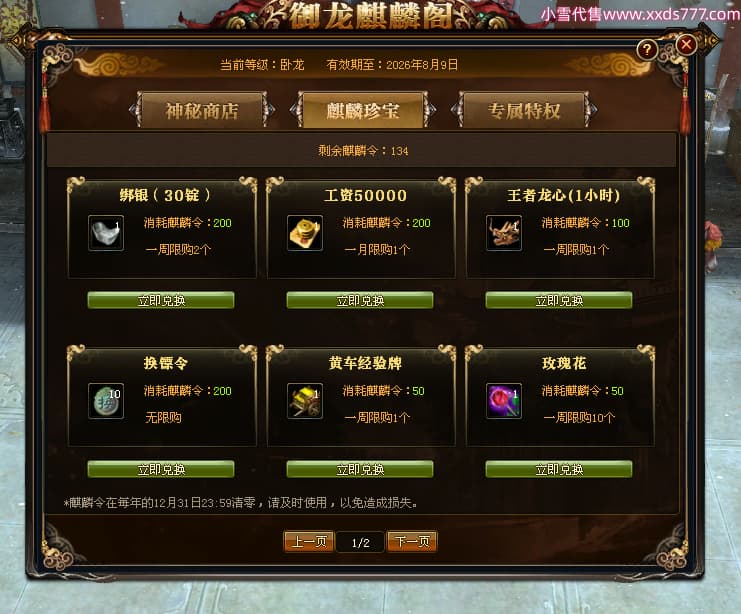Click 立即兑换 below 黄车经验牌
The height and width of the screenshot is (614, 741).
point(360,469)
